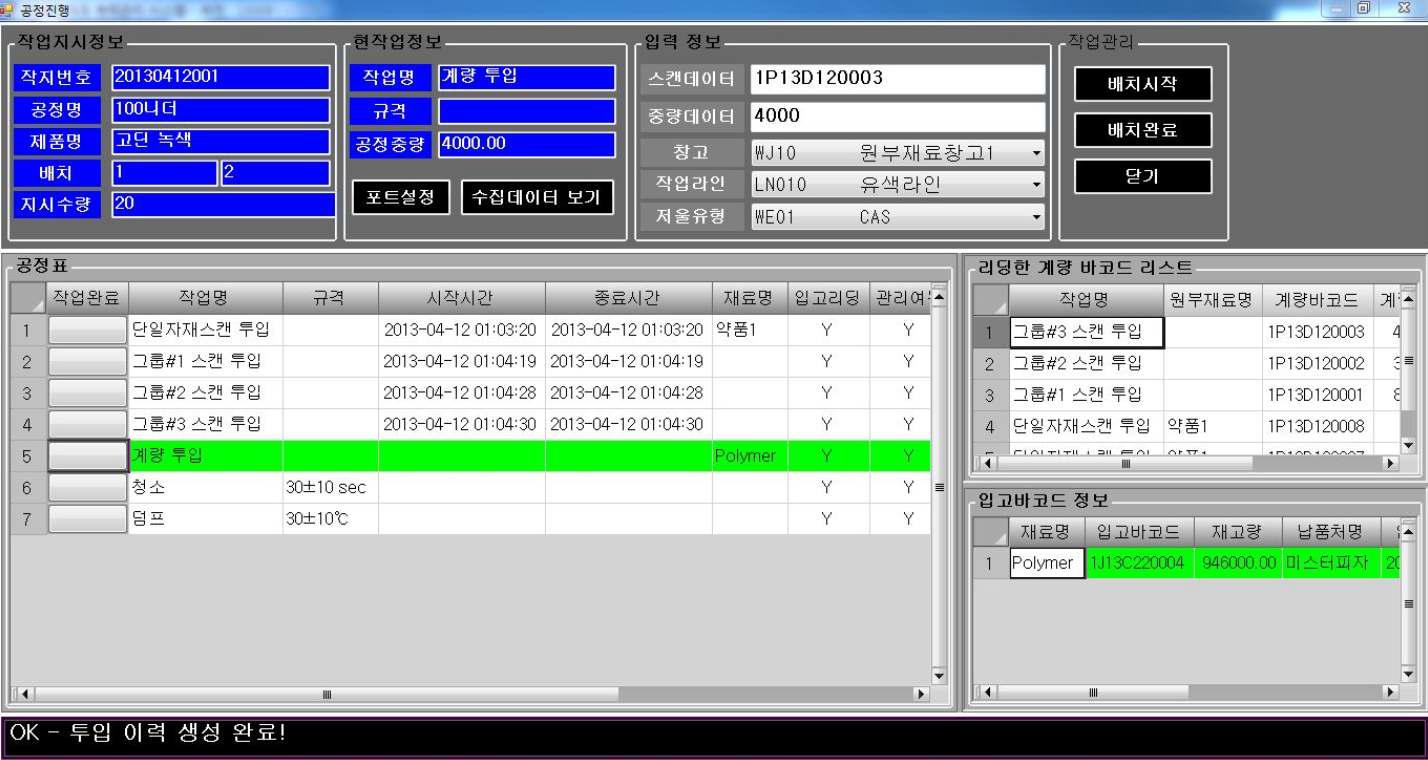The width and height of the screenshot is (1428, 760).
Task: Click 입고바코드 정보 vertical scroll down arrow
Action: coord(1408,674)
